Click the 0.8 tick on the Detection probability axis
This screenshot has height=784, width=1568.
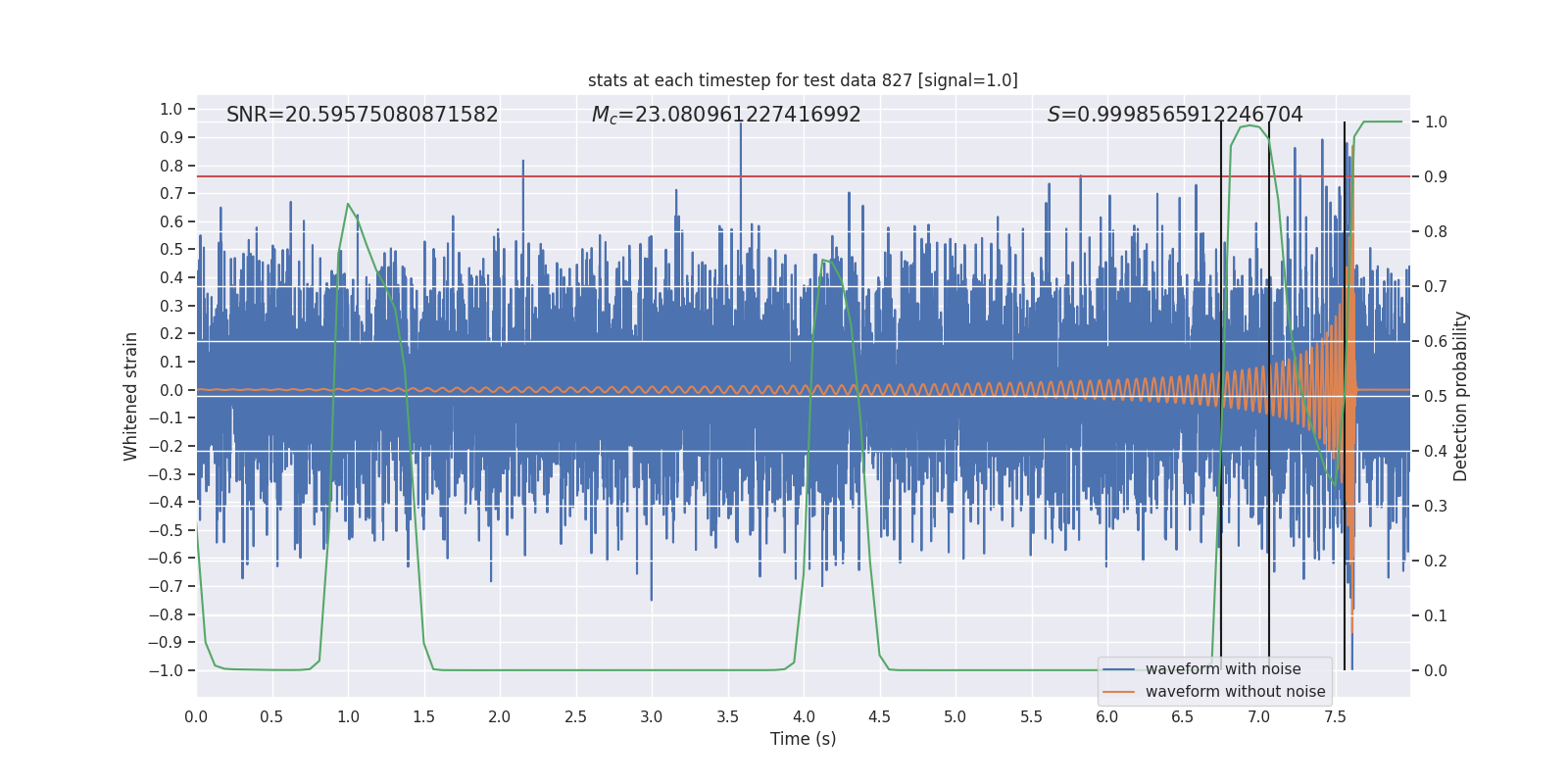tap(1436, 231)
